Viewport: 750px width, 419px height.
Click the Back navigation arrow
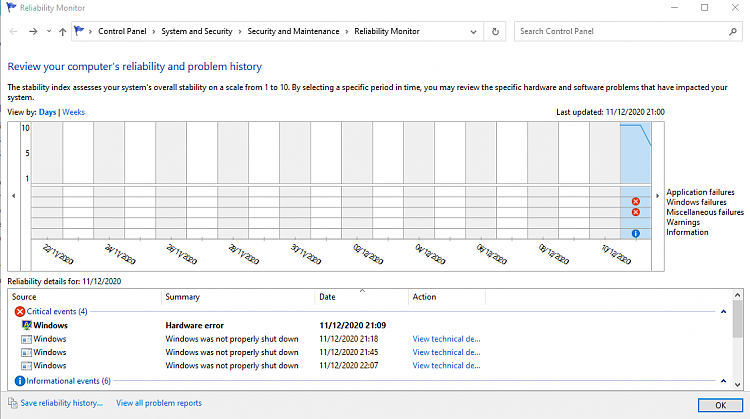pyautogui.click(x=14, y=32)
